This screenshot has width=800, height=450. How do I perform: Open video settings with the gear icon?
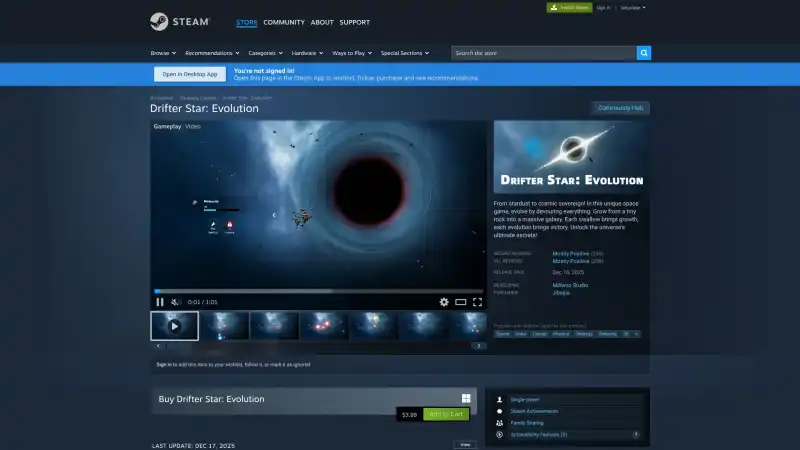444,302
